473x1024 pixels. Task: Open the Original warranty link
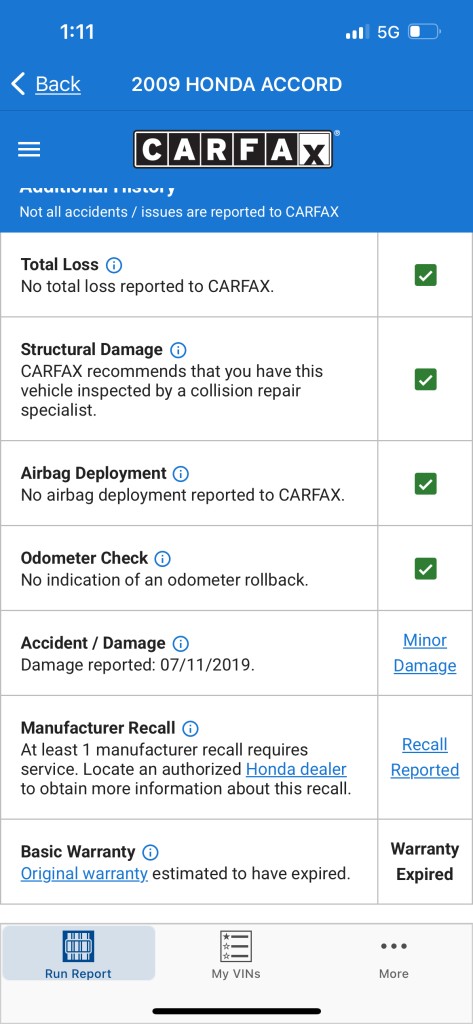[84, 874]
